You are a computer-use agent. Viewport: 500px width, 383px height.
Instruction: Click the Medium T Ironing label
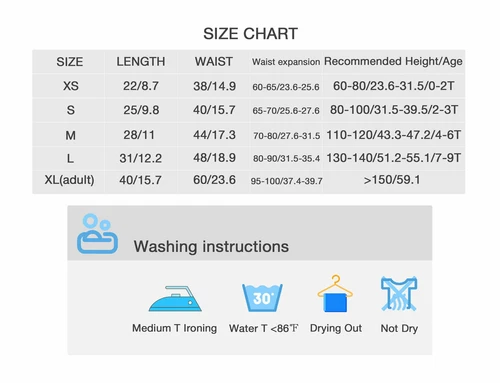[174, 328]
